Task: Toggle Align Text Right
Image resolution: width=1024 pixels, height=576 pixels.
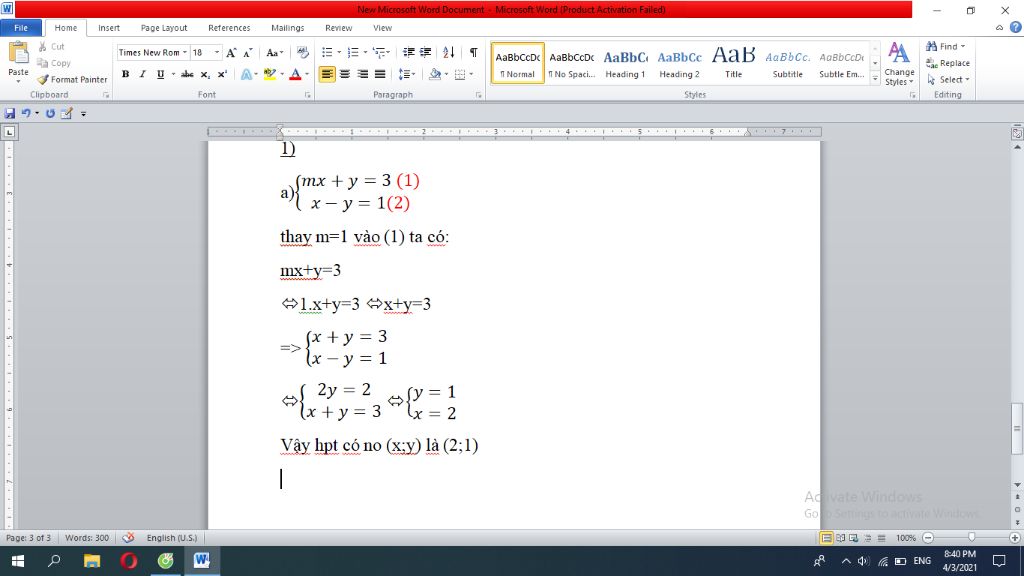Action: (x=362, y=74)
